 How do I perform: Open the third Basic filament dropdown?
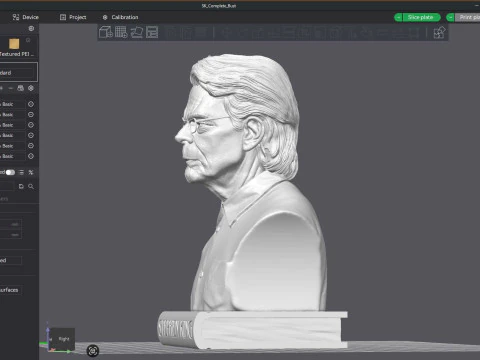(x=12, y=125)
